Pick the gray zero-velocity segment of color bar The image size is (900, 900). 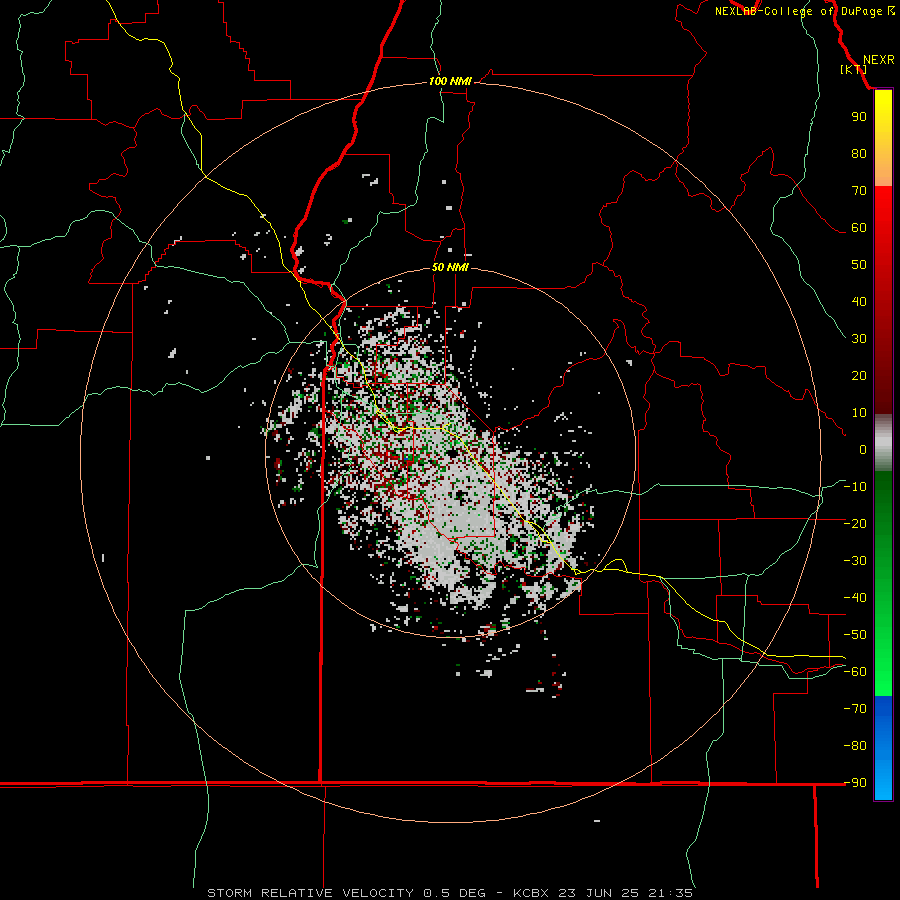coord(883,443)
